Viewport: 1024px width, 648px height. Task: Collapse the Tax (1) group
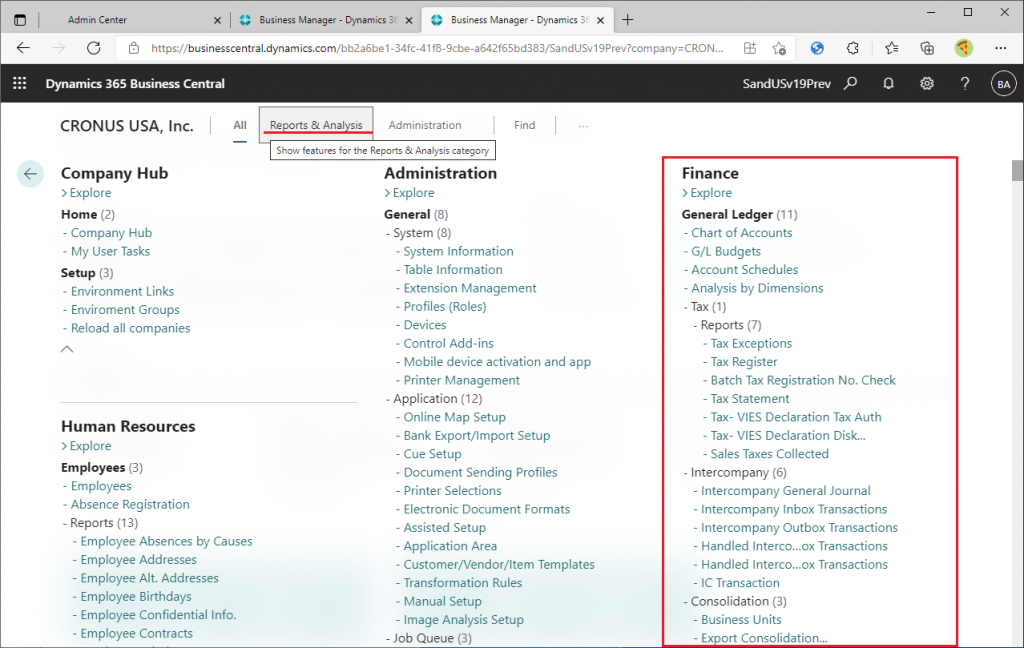point(704,306)
